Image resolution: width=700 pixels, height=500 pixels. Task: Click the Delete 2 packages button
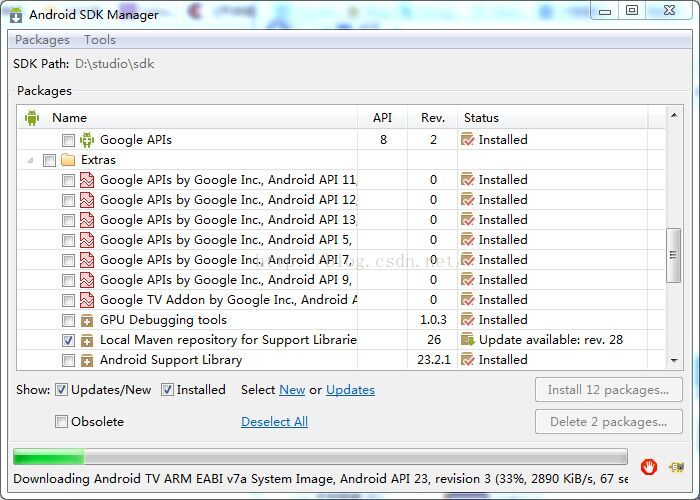pos(608,421)
